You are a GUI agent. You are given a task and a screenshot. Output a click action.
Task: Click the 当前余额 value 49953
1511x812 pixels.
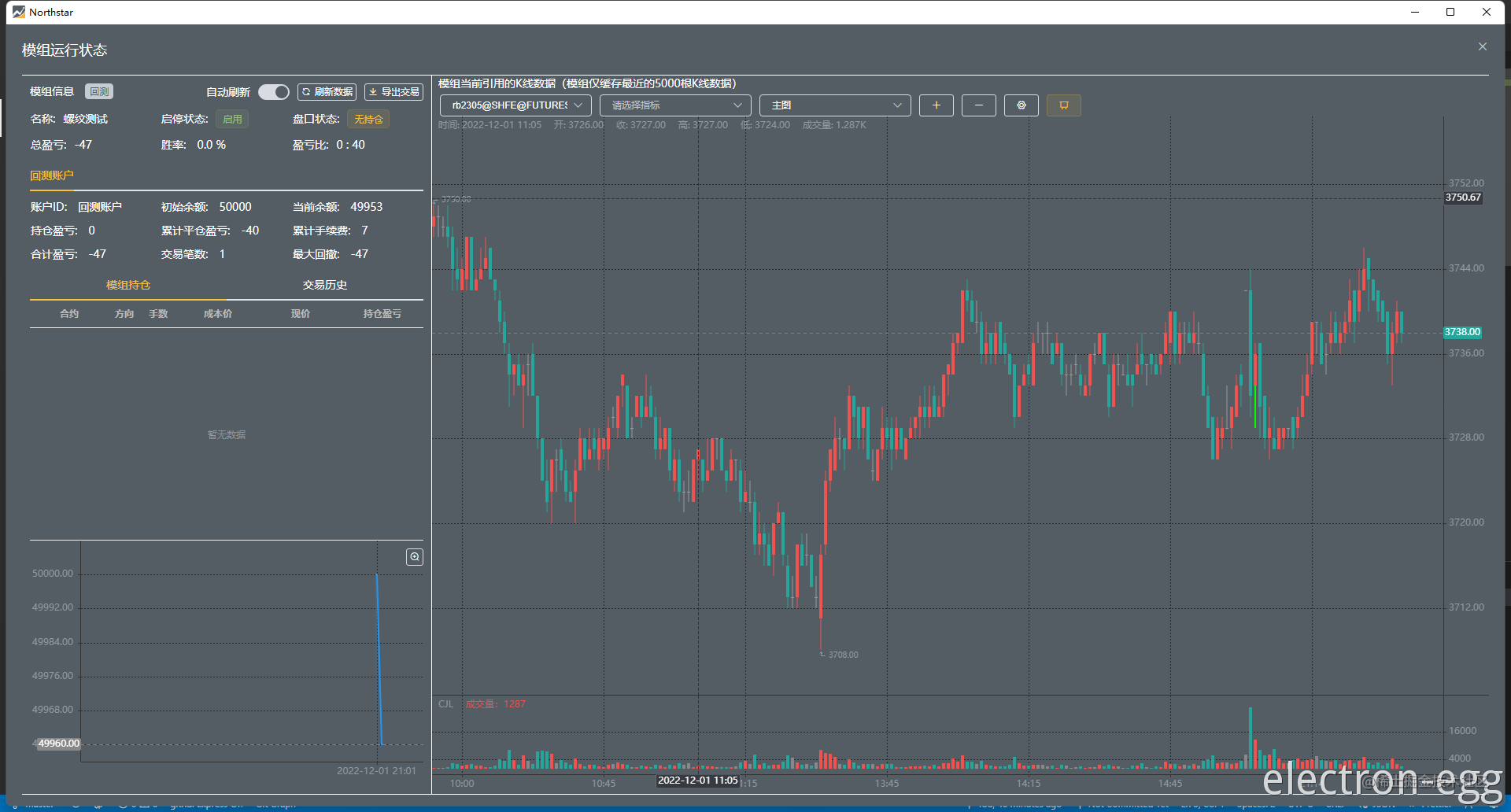[367, 207]
